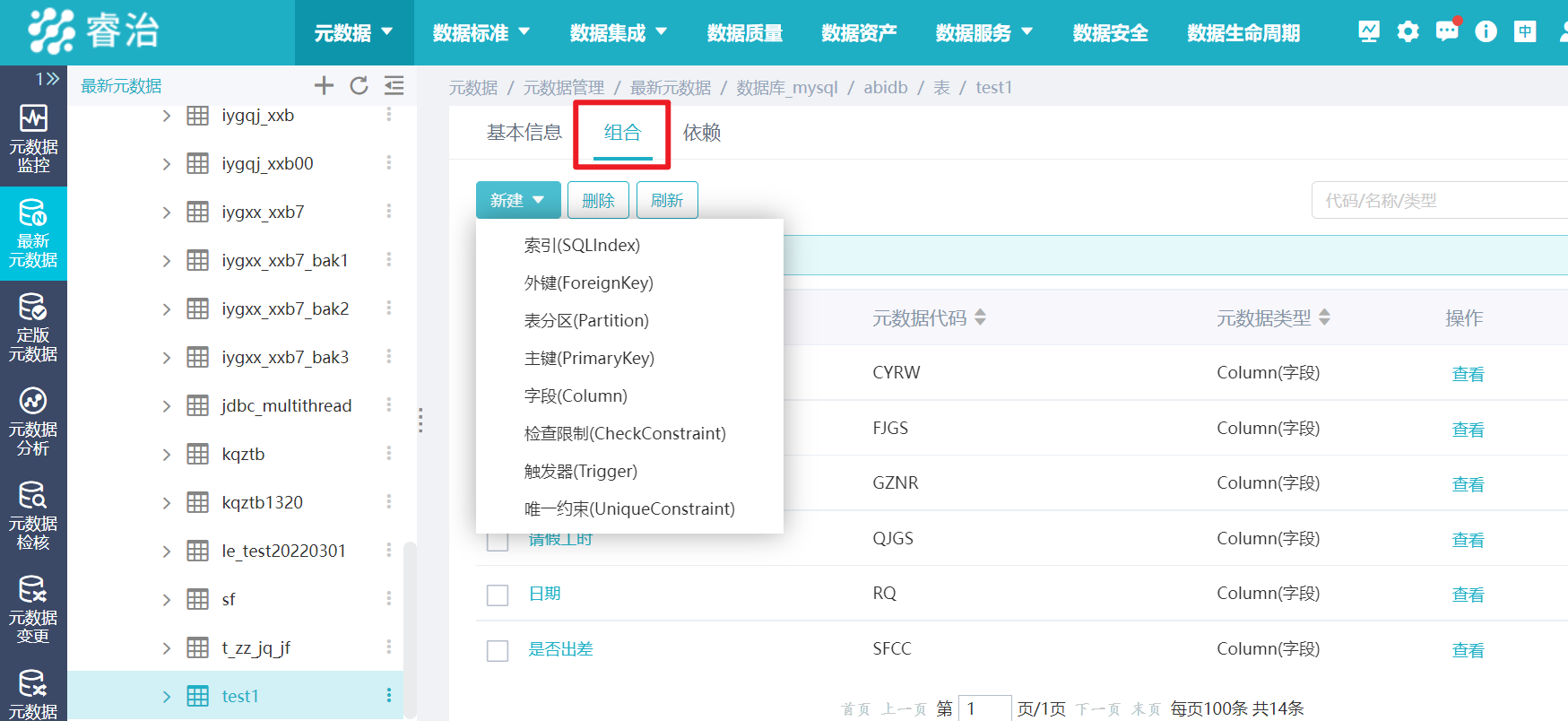This screenshot has width=1568, height=721.
Task: Open more options for iygxx_xxb7 row
Action: (x=389, y=212)
